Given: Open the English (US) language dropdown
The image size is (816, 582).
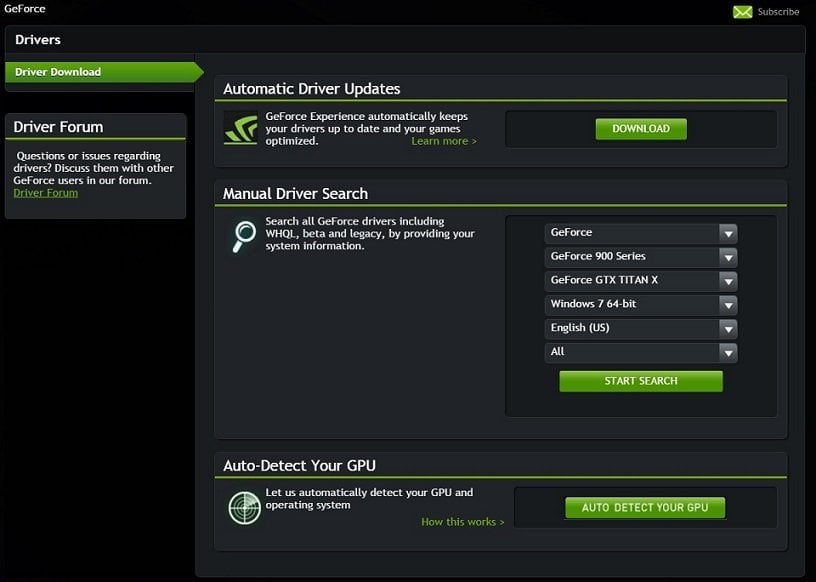Looking at the screenshot, I should (x=641, y=328).
